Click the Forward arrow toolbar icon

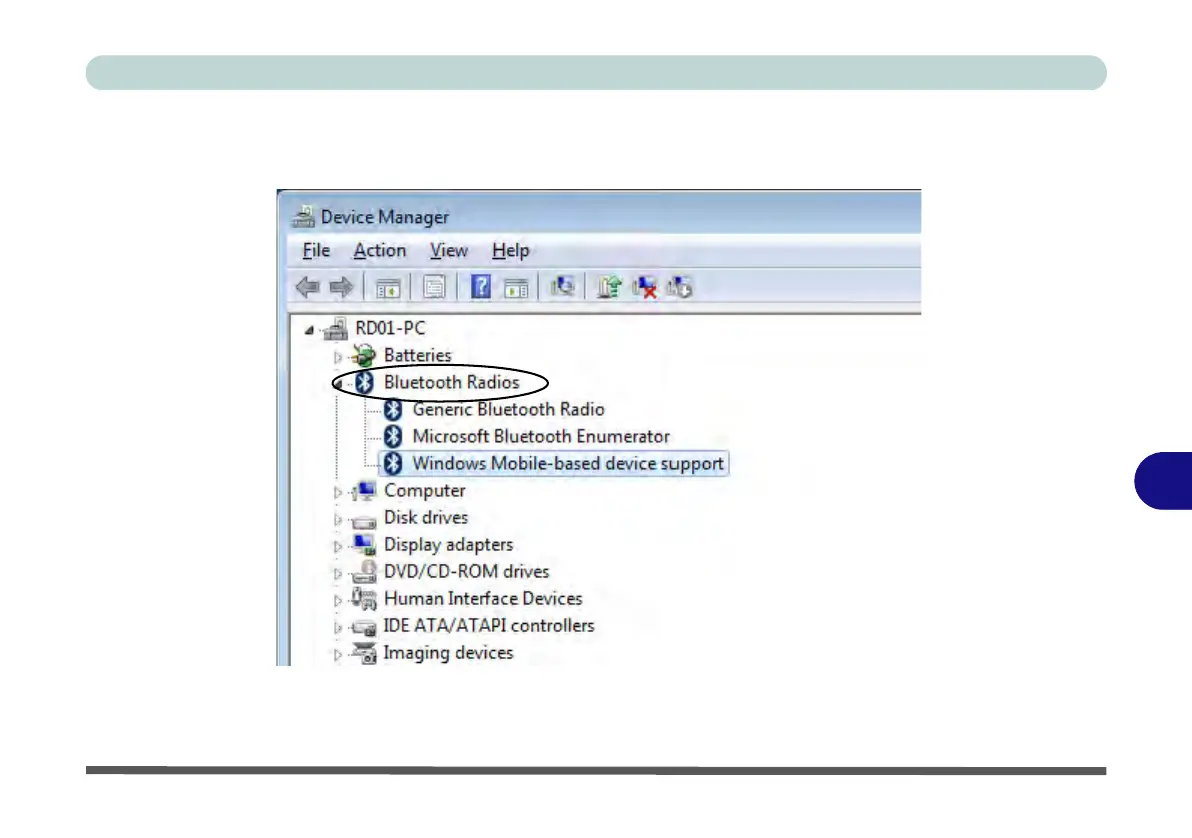click(x=341, y=287)
